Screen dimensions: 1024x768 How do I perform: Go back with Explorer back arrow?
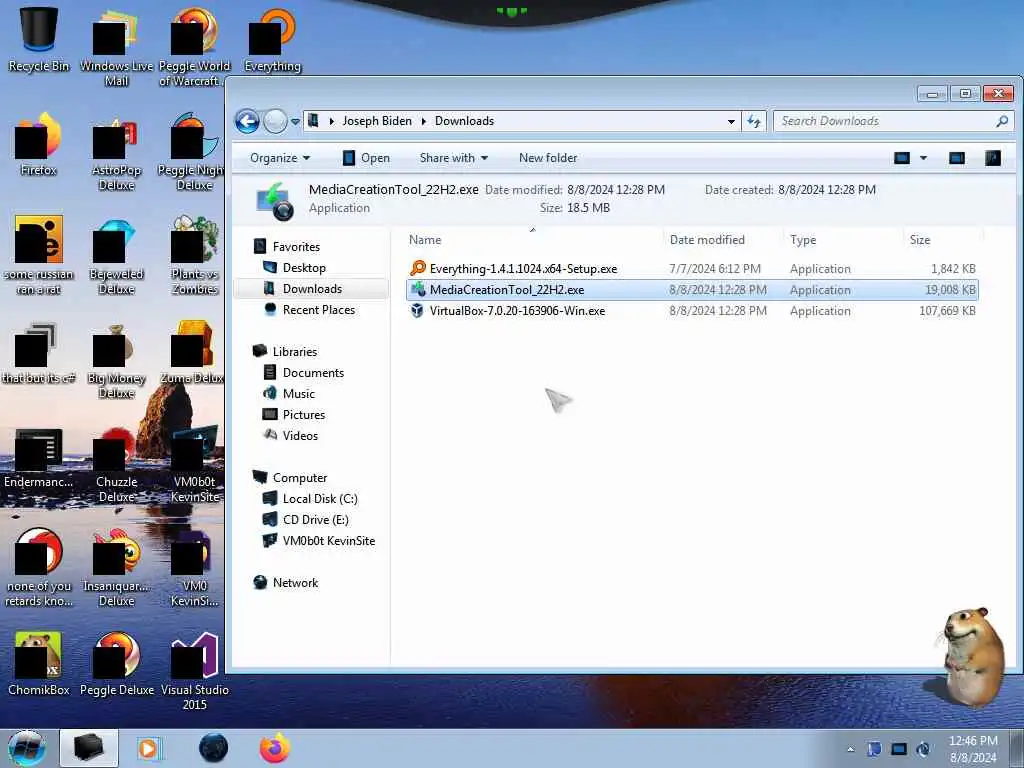248,121
